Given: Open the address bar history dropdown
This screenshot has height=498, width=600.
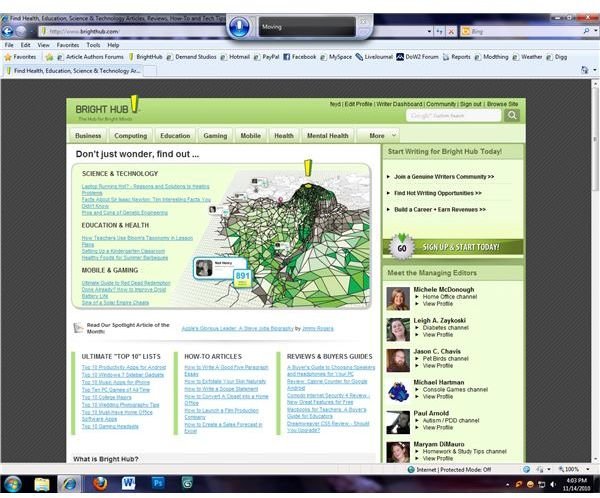Looking at the screenshot, I should point(429,31).
